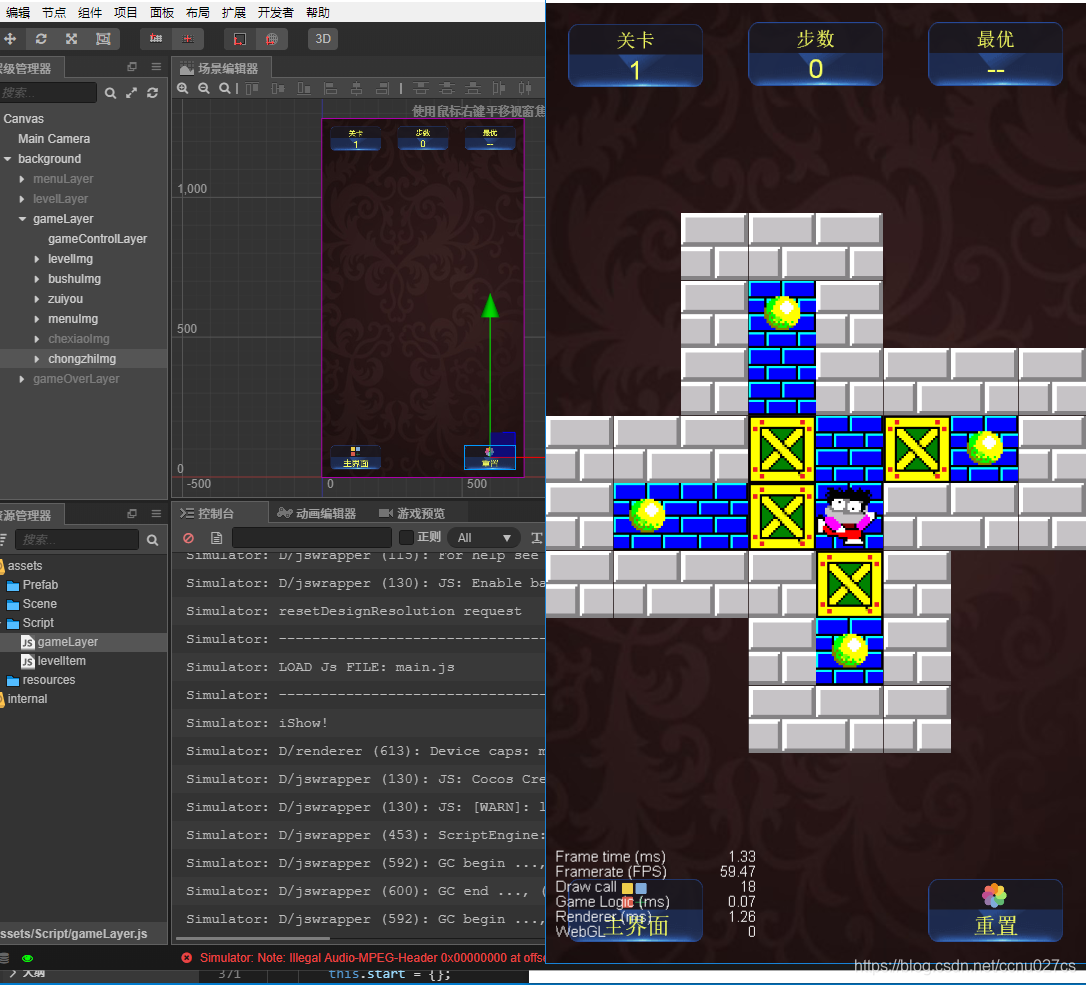Expand the levelLayer node
This screenshot has width=1086, height=985.
[x=22, y=199]
